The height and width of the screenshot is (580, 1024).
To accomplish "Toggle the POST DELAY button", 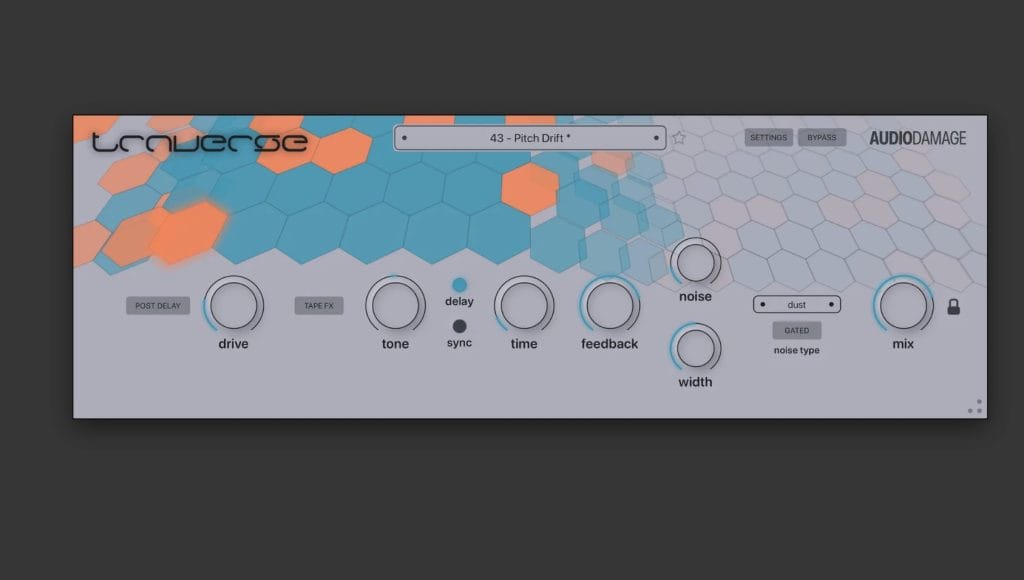I will tap(158, 306).
